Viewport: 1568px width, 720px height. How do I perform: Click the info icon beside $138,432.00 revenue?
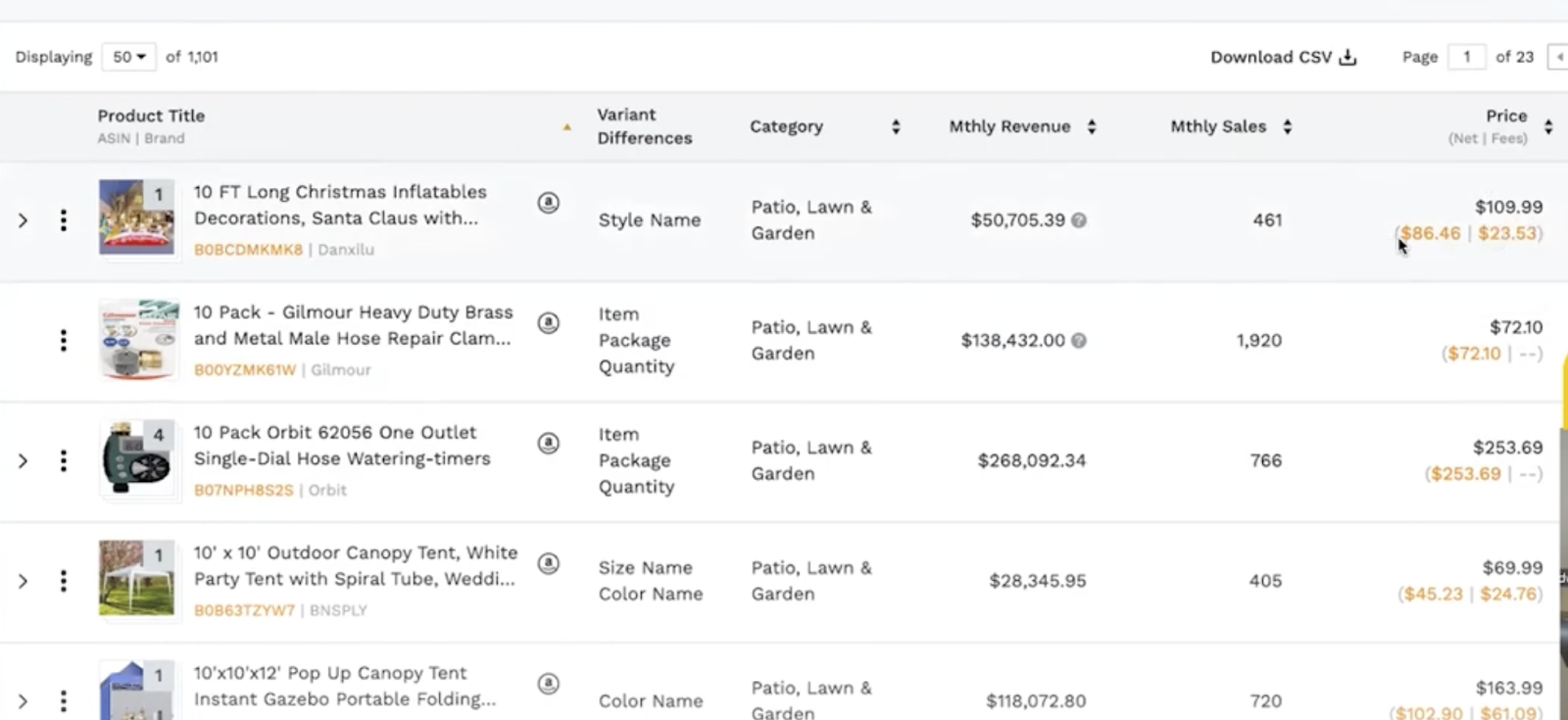point(1079,341)
